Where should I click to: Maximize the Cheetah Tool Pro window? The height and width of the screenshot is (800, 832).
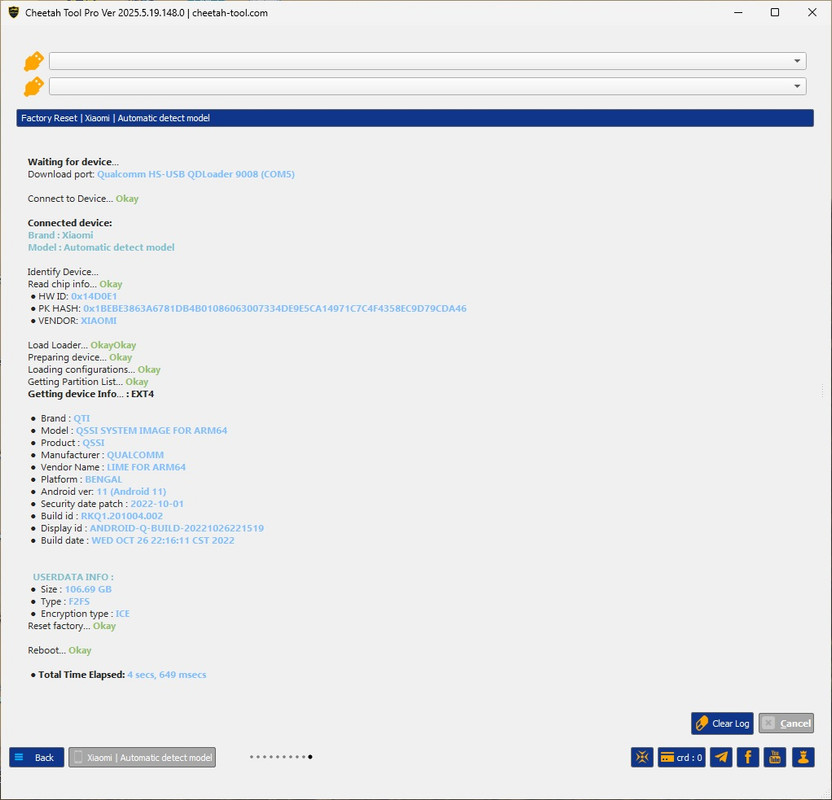coord(775,12)
